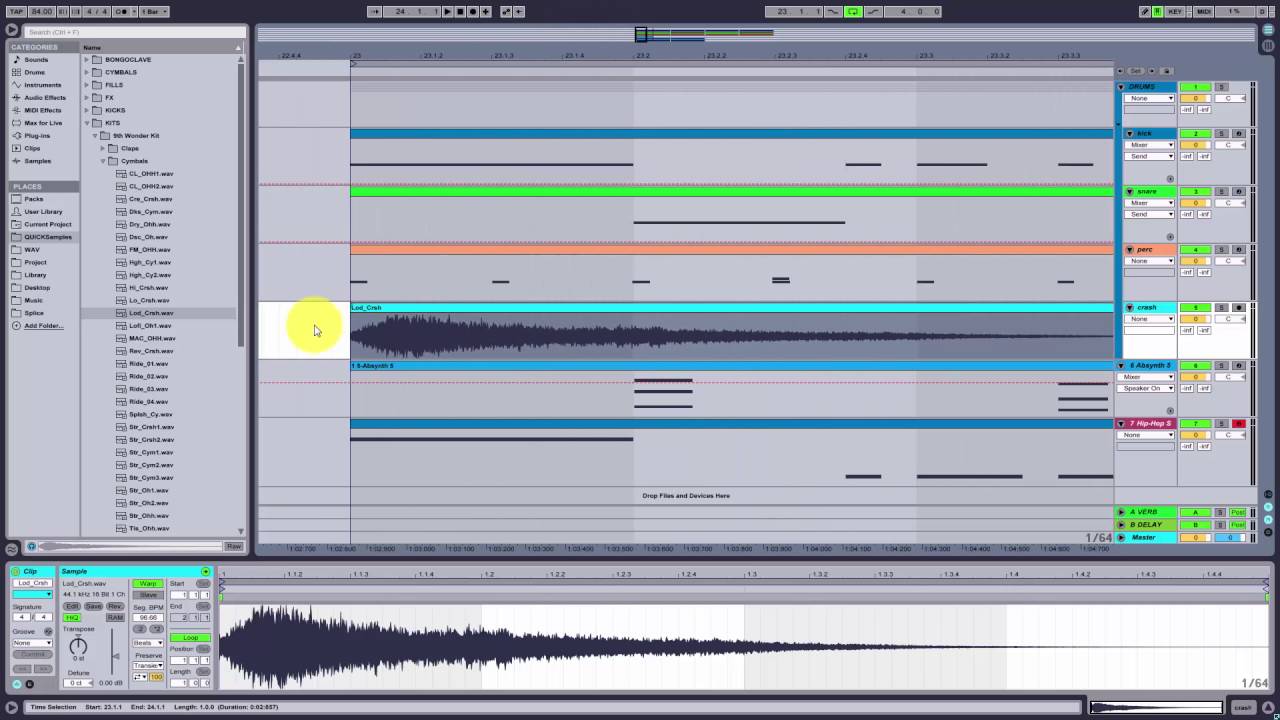The height and width of the screenshot is (720, 1280).
Task: Stop playback with the Stop button
Action: [460, 12]
